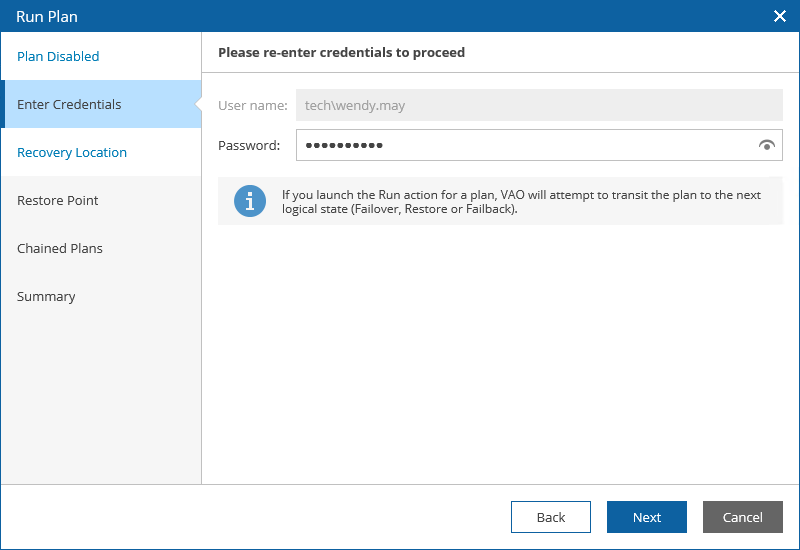Switch to the Chained Plans step
The image size is (800, 550).
click(60, 249)
